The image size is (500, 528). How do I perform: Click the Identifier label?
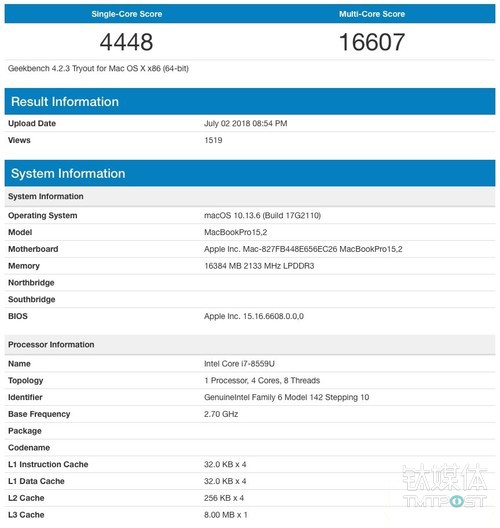point(25,397)
